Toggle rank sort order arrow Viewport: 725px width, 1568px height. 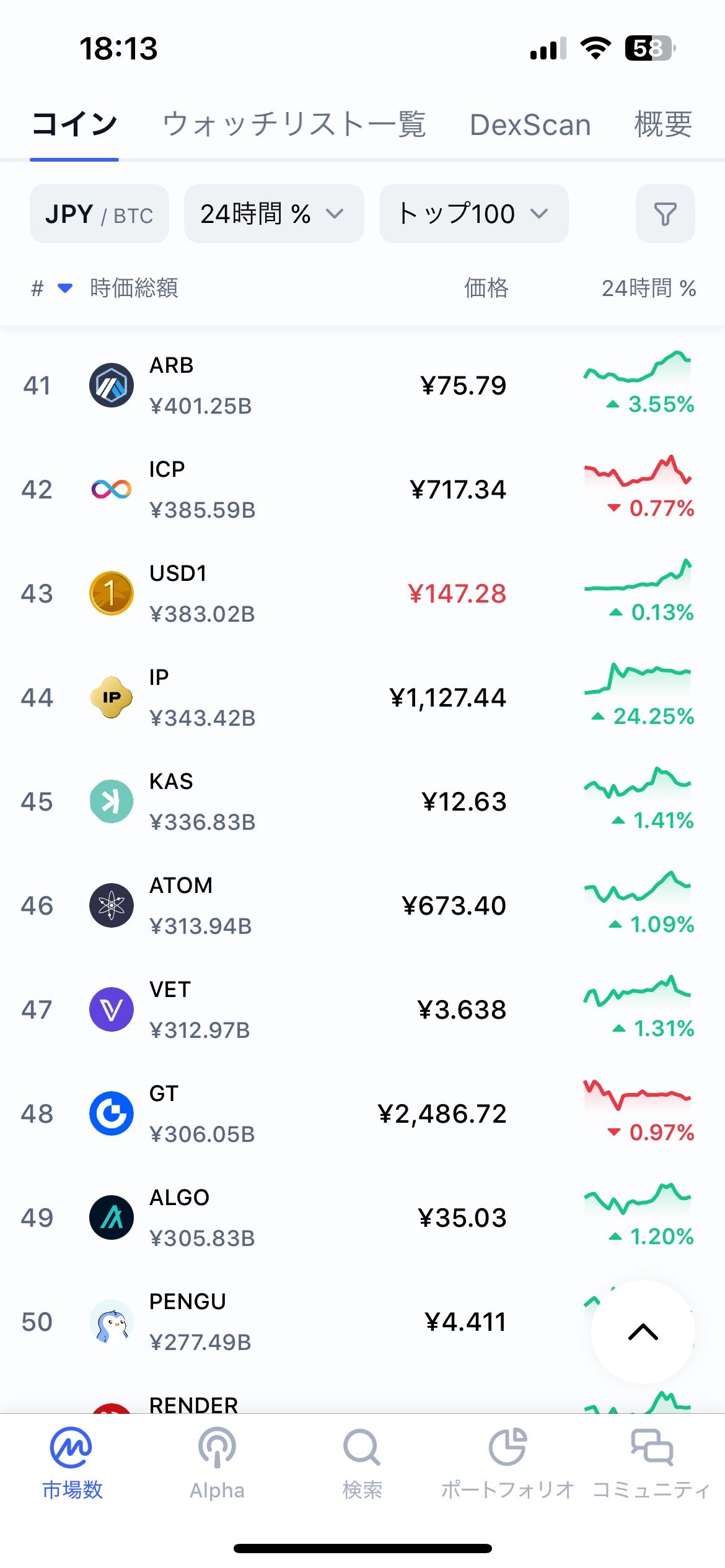coord(64,288)
